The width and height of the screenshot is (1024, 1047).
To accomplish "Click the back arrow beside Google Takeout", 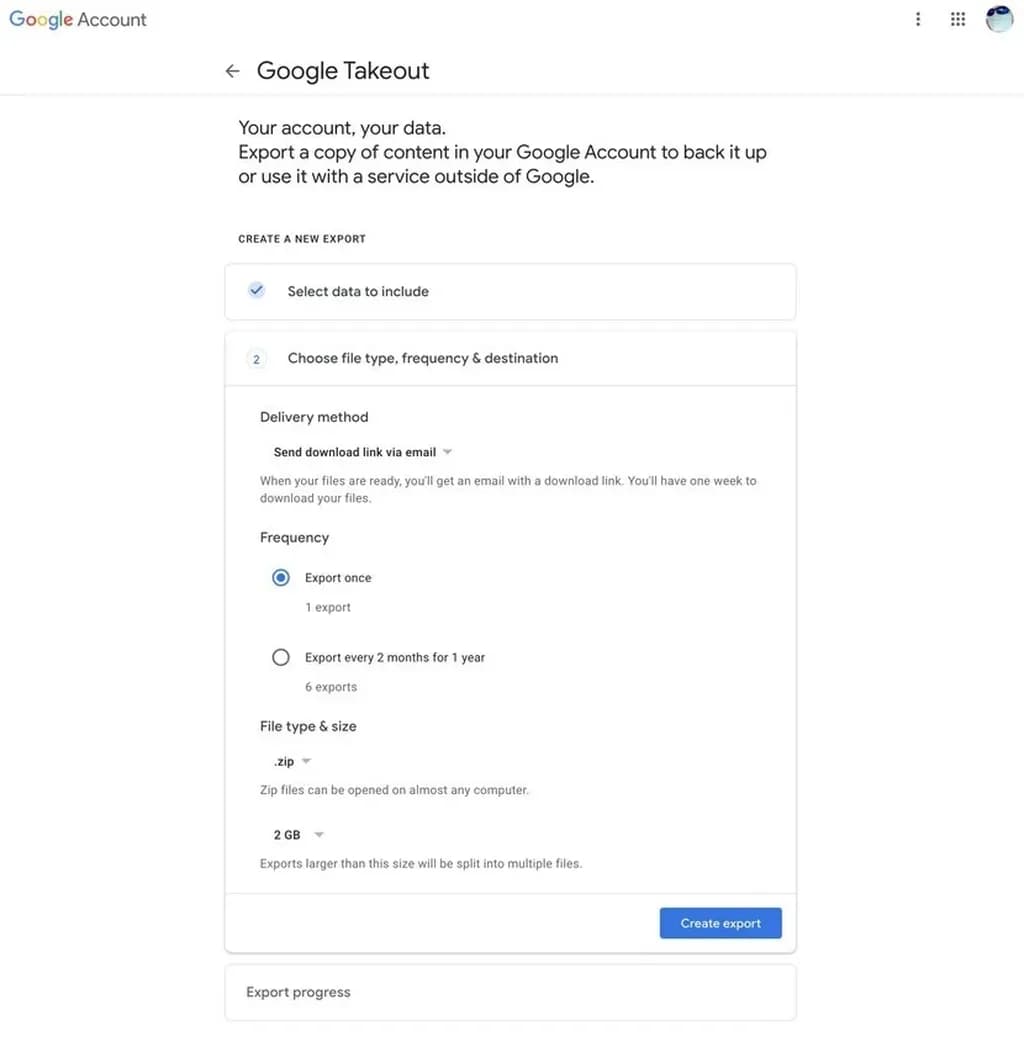I will point(232,71).
